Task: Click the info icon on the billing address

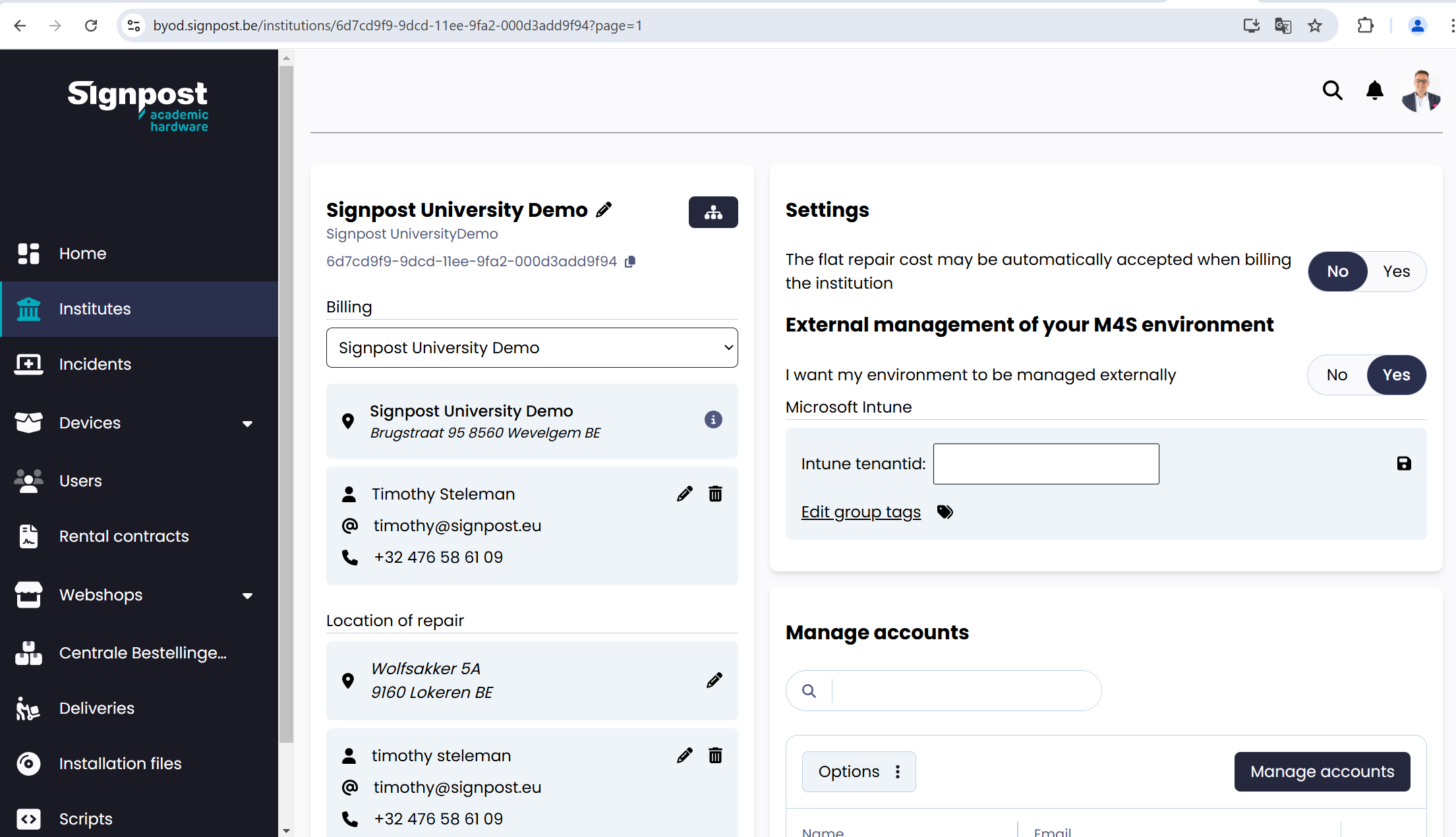Action: [713, 420]
